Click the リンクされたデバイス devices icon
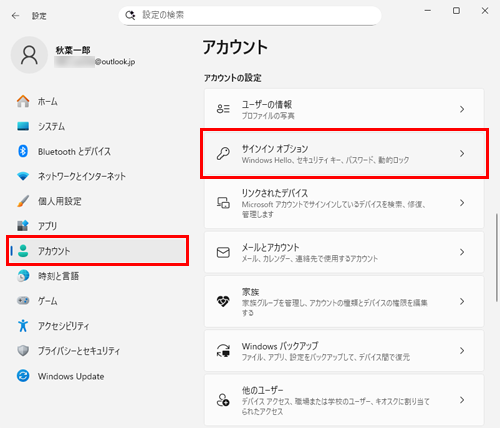This screenshot has width=500, height=428. (223, 203)
